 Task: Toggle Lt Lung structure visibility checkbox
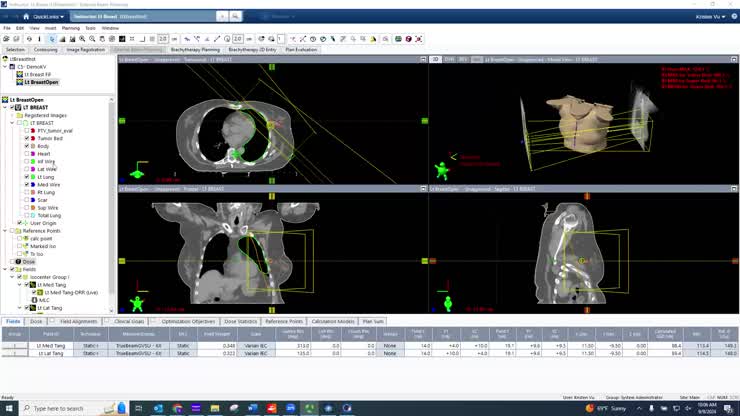27,177
